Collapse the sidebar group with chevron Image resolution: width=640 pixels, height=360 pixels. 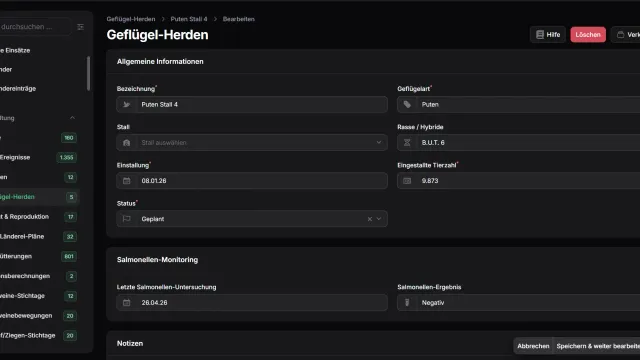pos(72,118)
